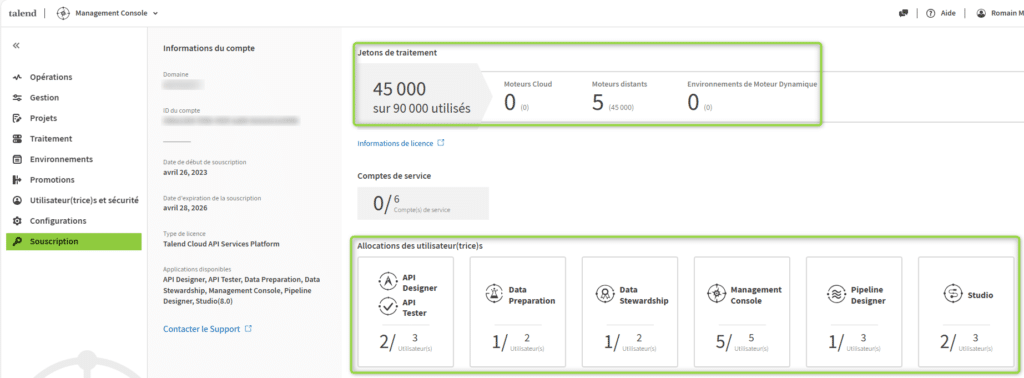
Task: Click external link icon beside Contacter le Support
Action: pos(248,328)
